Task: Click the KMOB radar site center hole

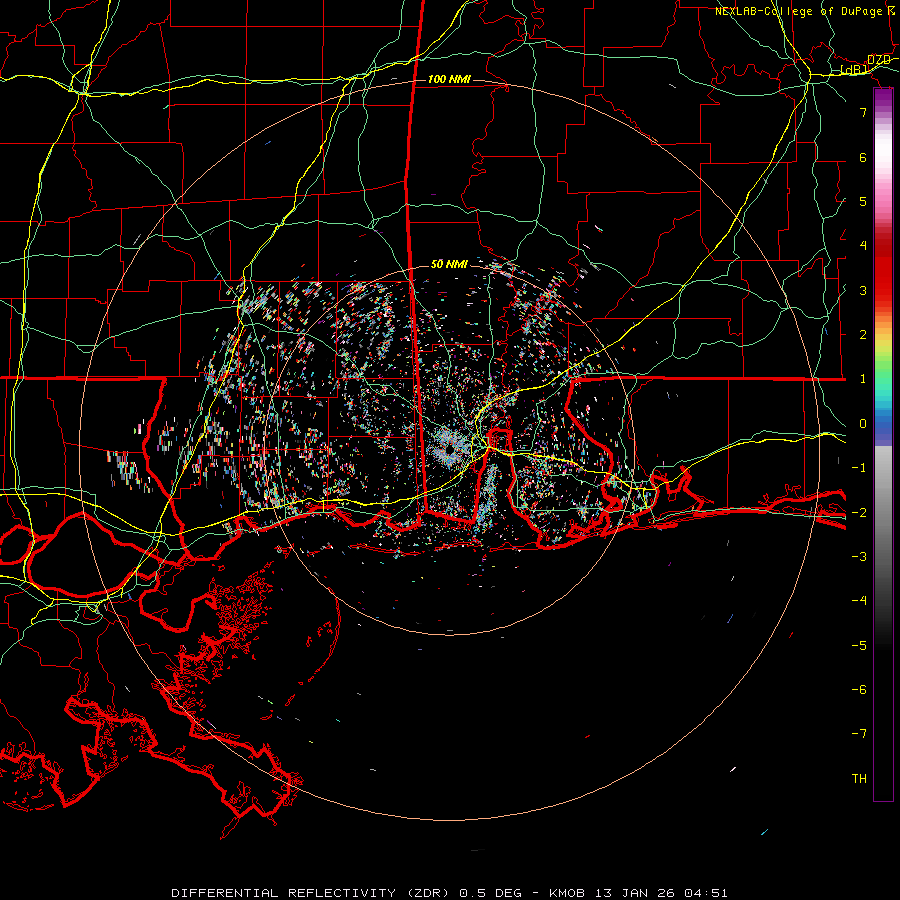Action: tap(449, 450)
